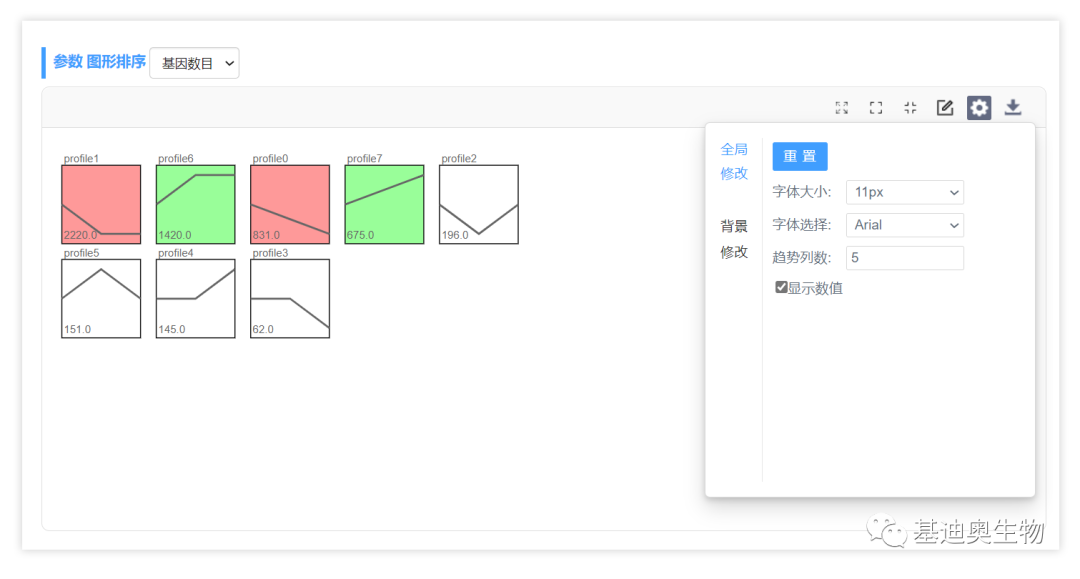This screenshot has width=1080, height=579.
Task: Switch to the 全局修改 tab
Action: (734, 161)
